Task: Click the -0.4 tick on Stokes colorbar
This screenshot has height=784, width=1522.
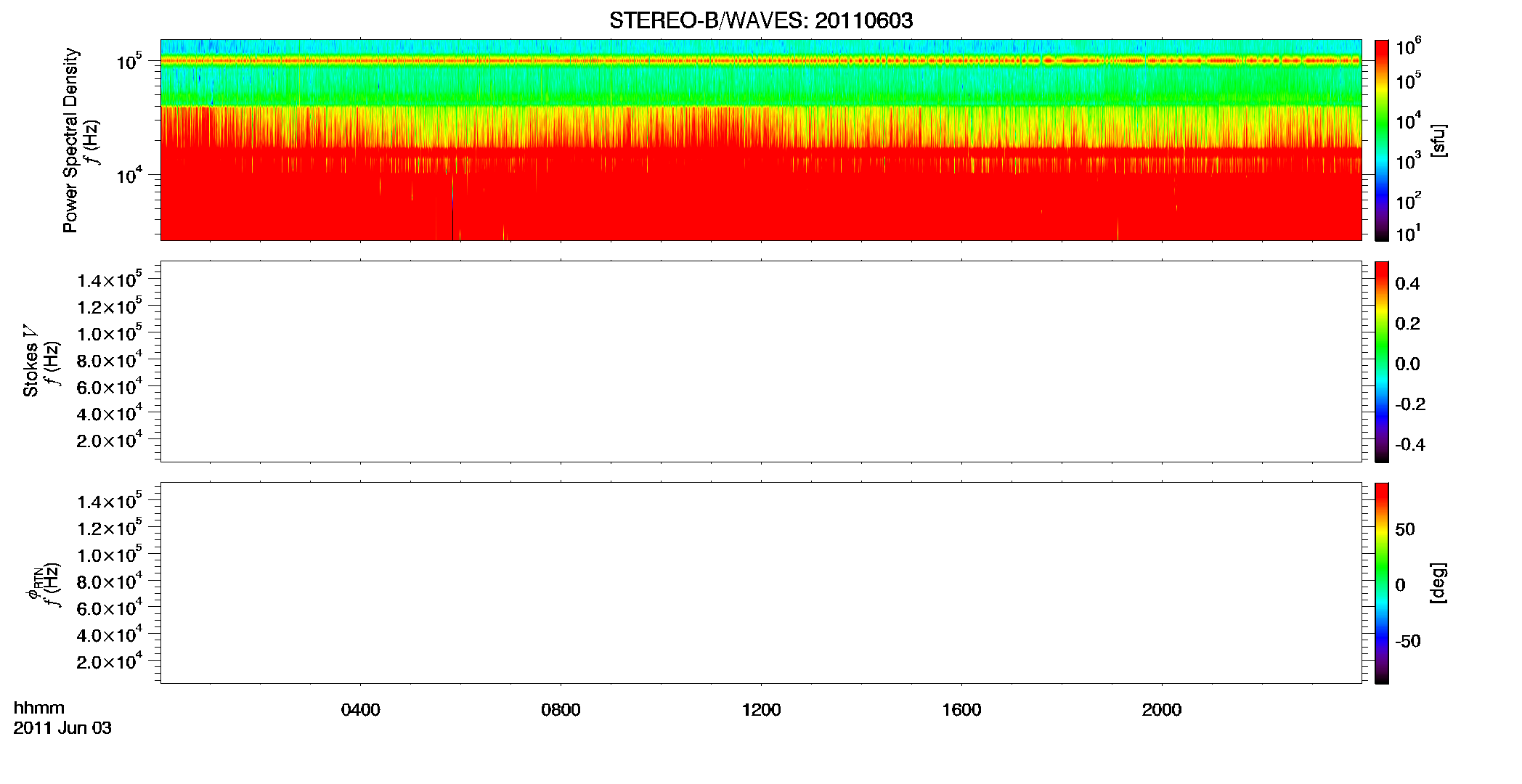Action: [1410, 445]
